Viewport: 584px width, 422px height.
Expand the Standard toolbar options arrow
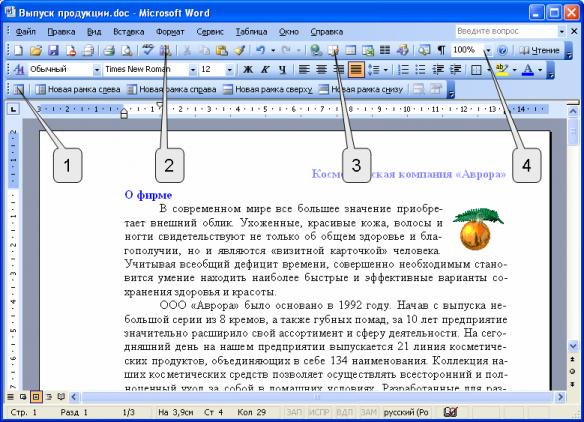(568, 50)
